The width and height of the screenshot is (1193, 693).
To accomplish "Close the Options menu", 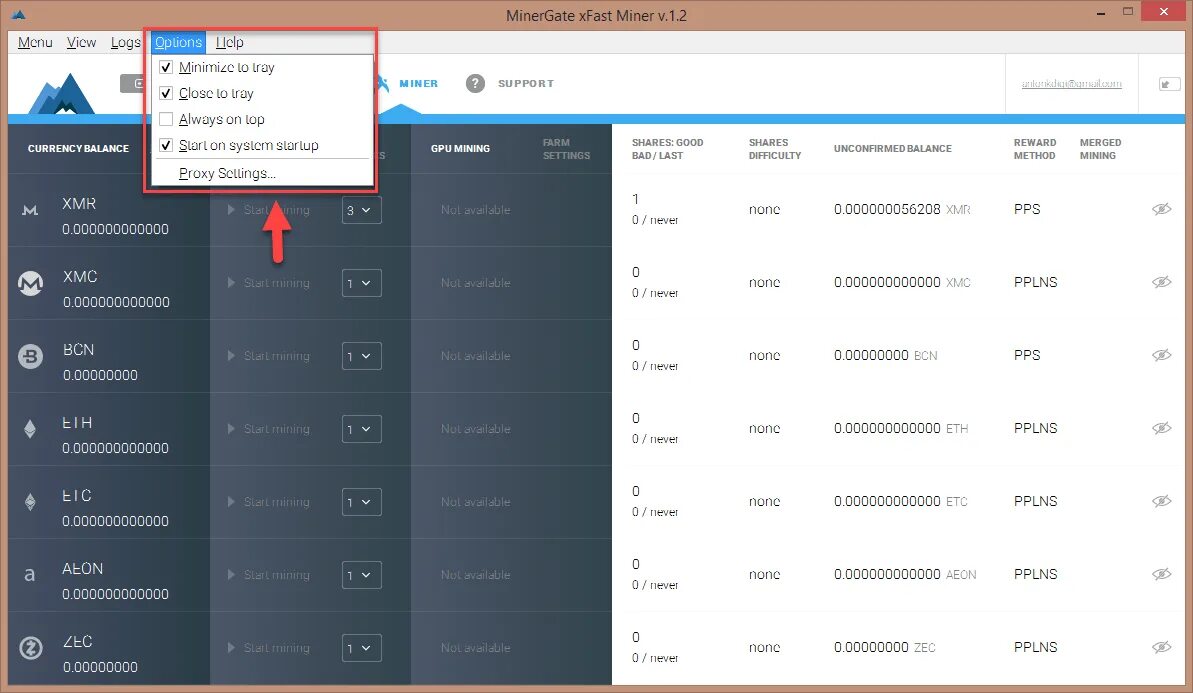I will [178, 42].
